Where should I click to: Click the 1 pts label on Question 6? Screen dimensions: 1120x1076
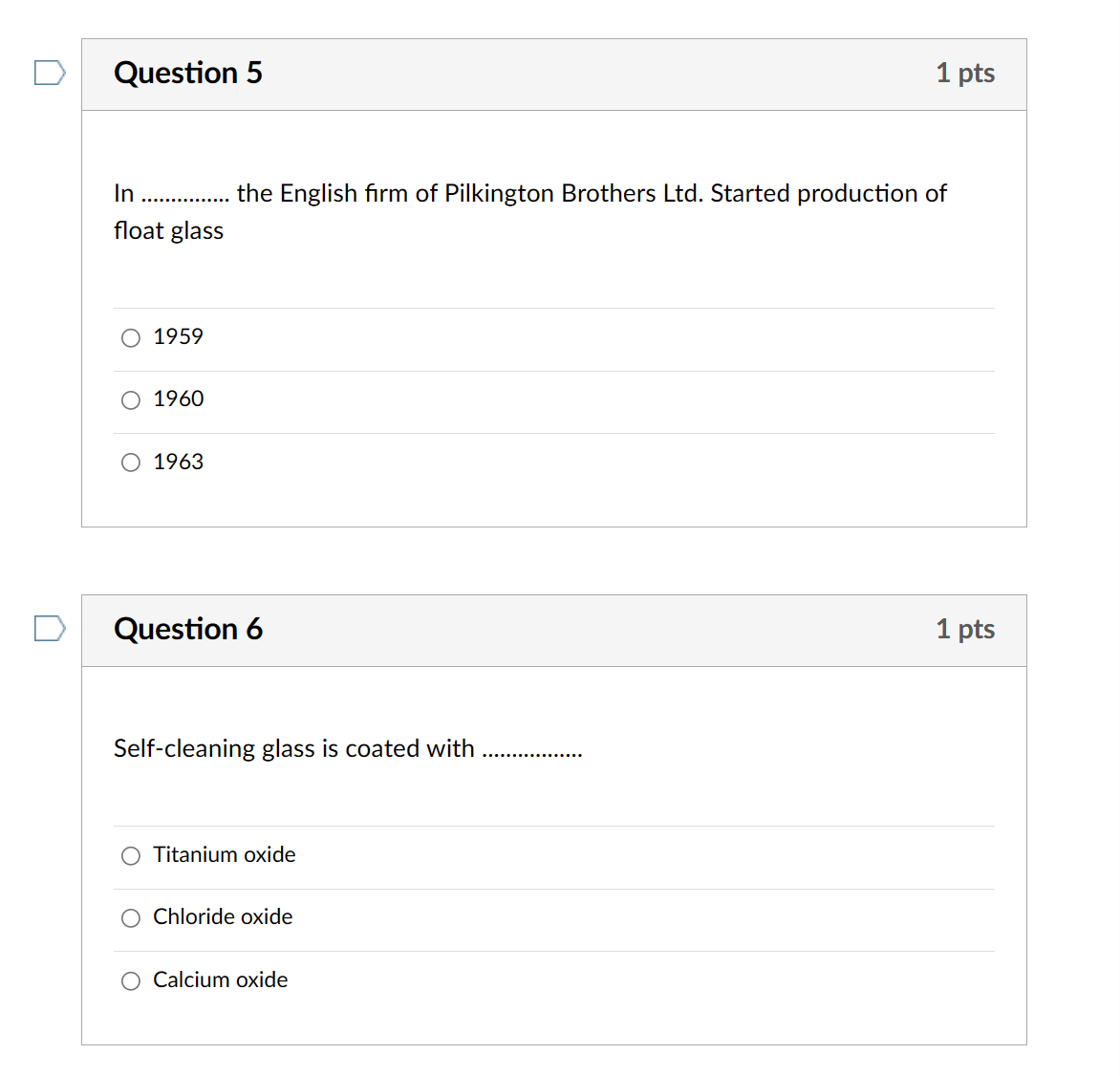tap(965, 629)
